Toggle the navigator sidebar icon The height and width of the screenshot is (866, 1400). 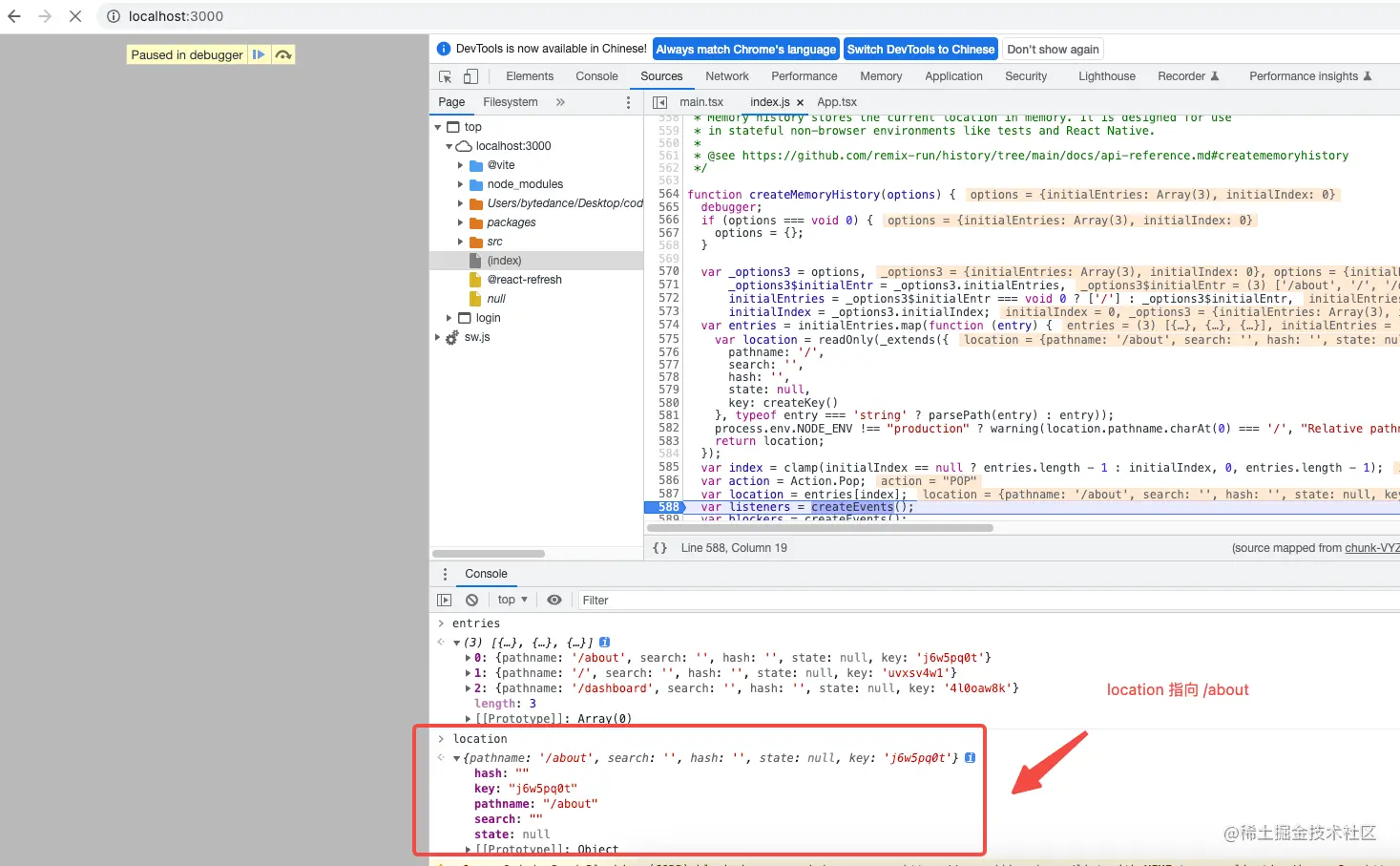click(659, 102)
